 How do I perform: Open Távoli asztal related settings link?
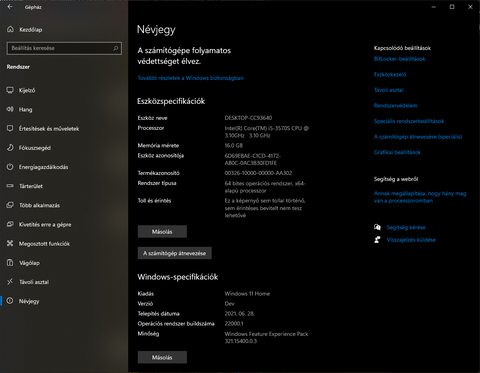coord(388,90)
